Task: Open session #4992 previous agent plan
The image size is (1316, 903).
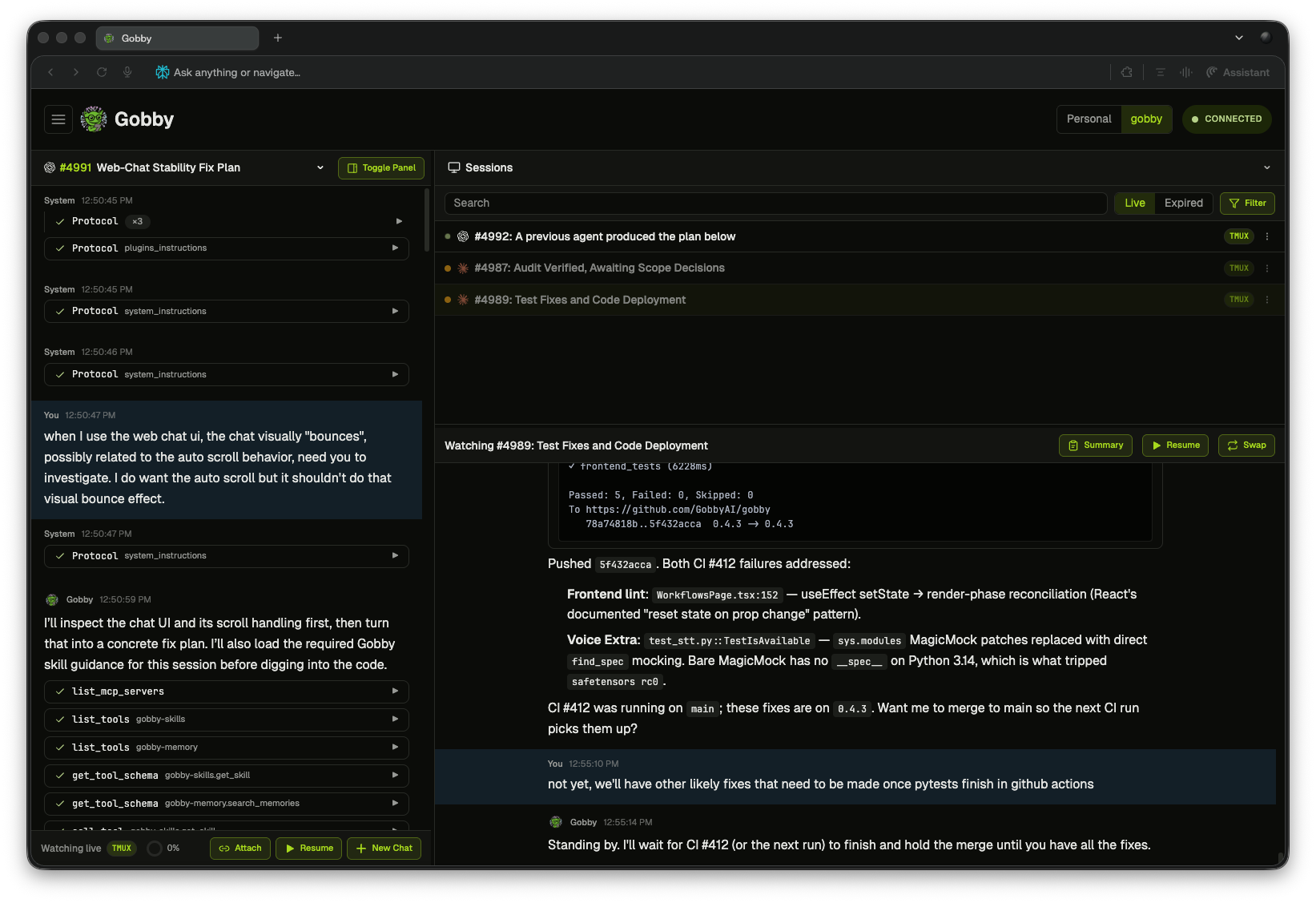Action: pos(859,236)
